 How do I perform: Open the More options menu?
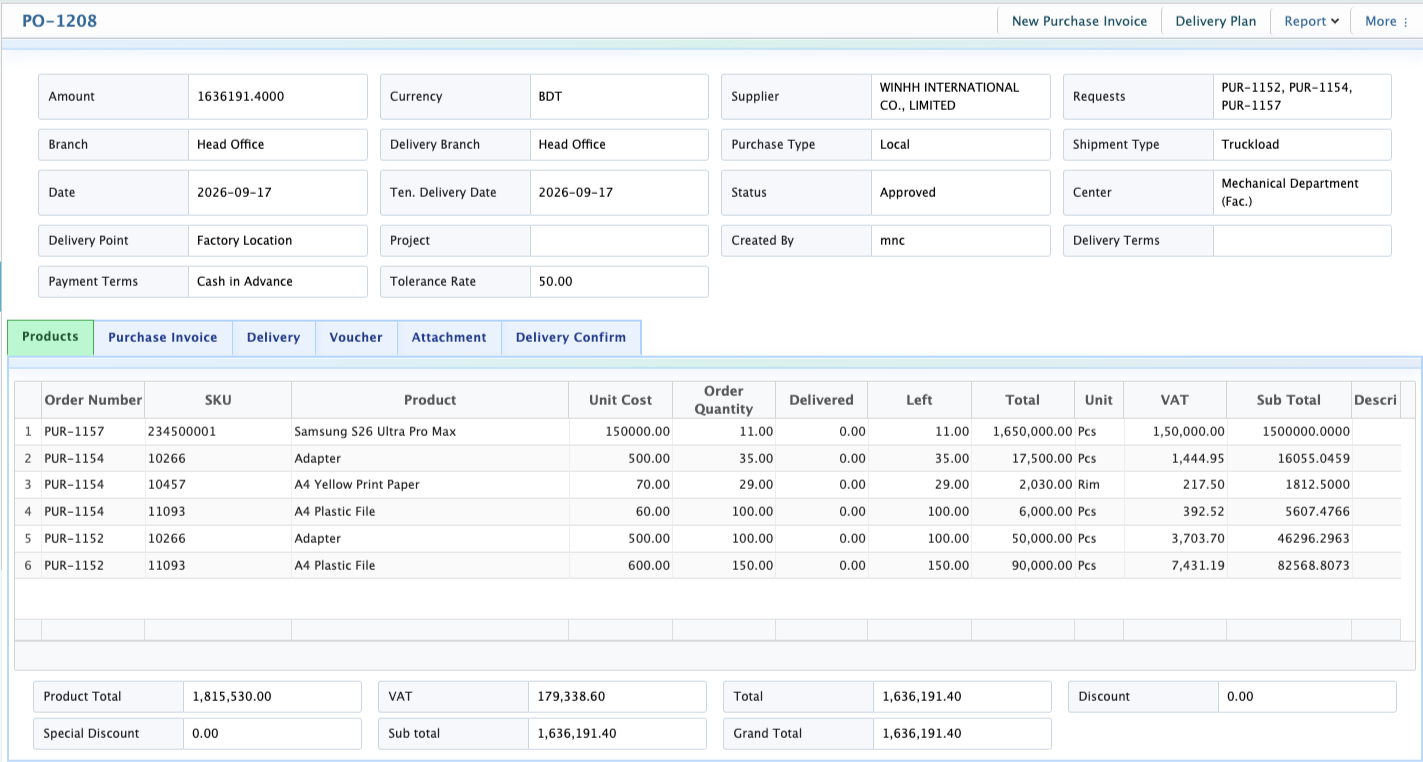tap(1386, 21)
